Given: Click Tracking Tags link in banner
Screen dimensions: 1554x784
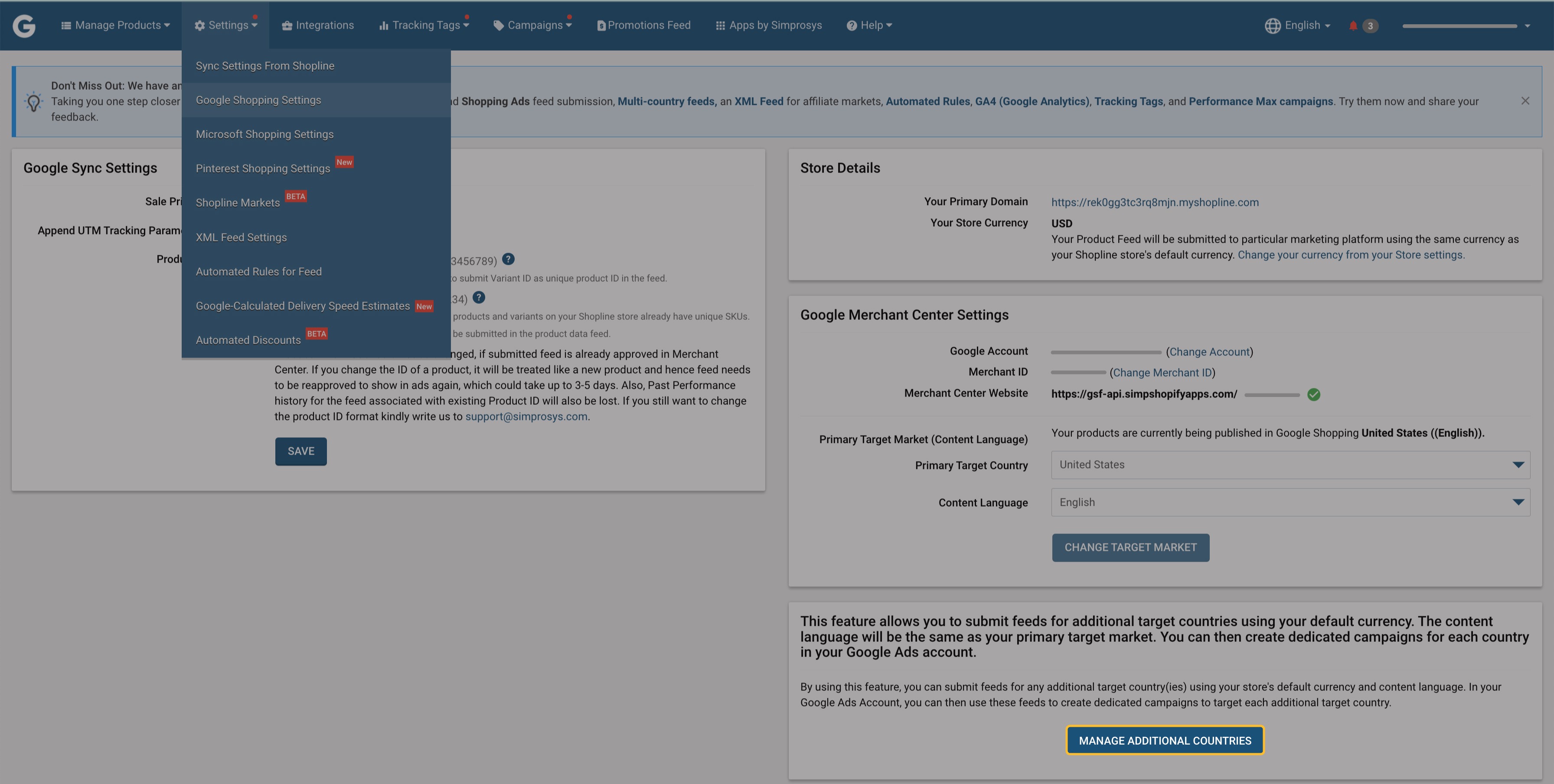Looking at the screenshot, I should click(x=1129, y=101).
